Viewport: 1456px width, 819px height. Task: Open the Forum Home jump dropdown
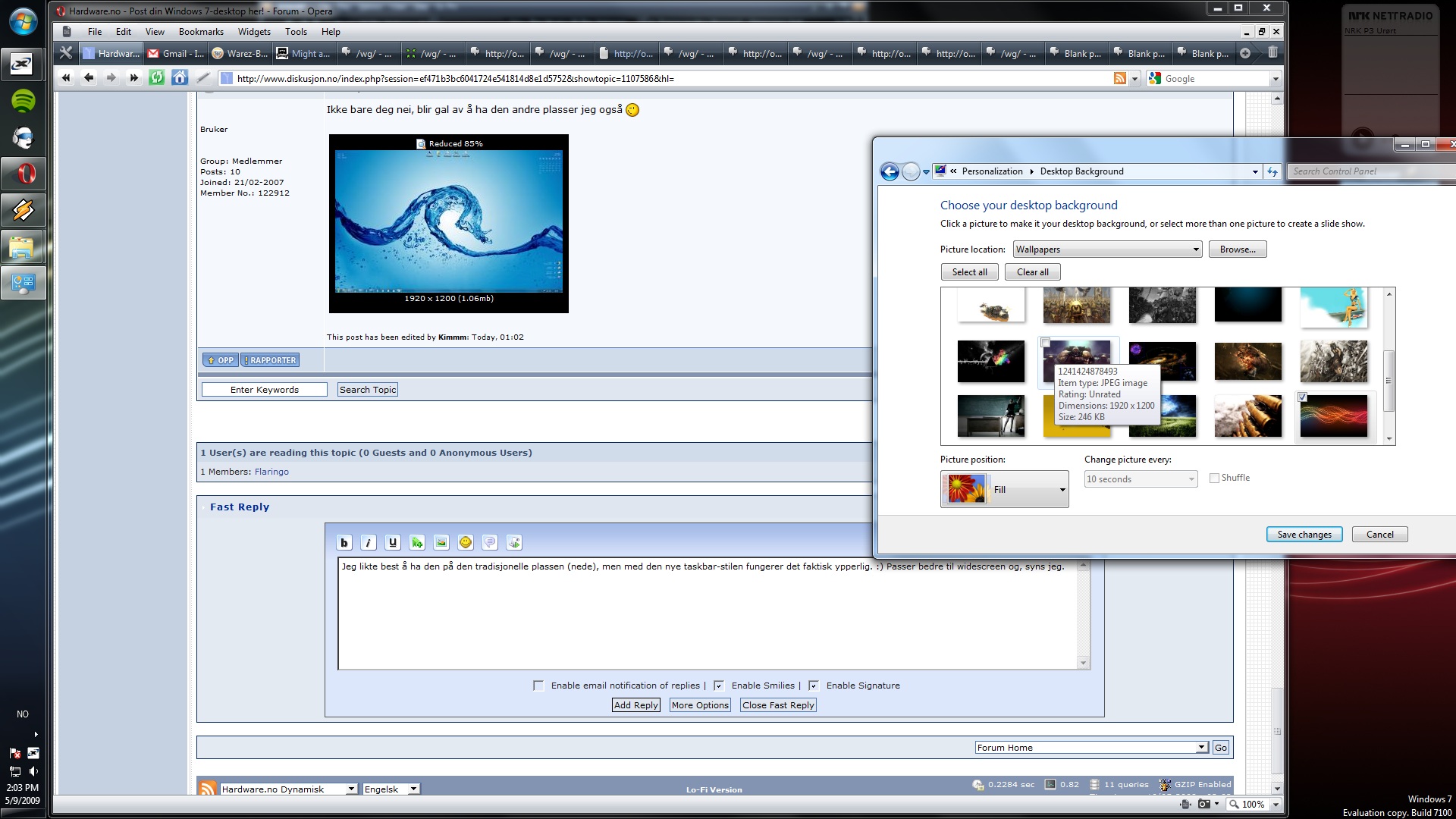pos(1091,748)
